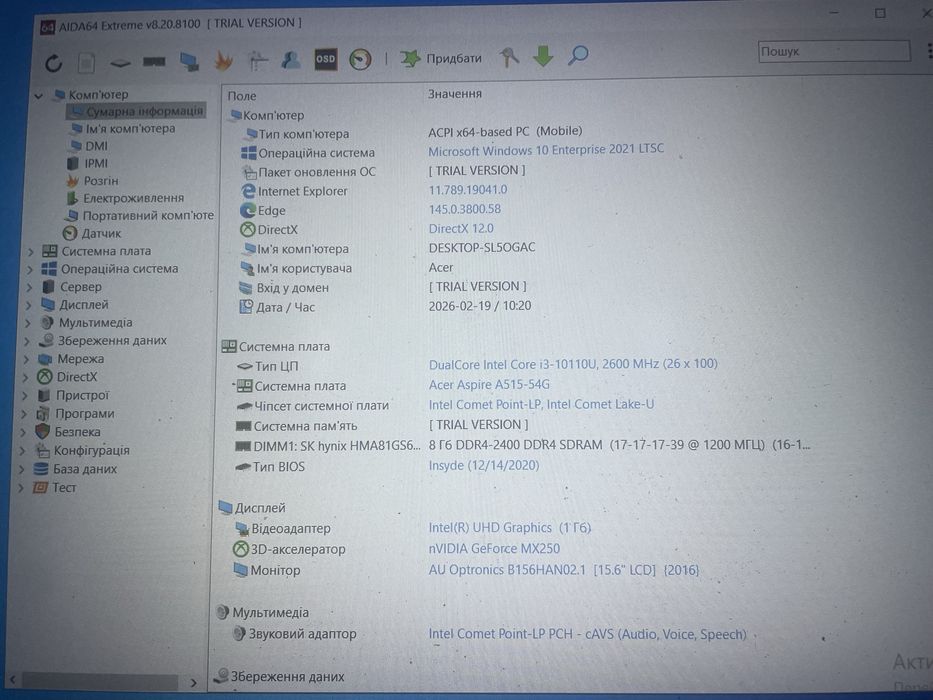
Task: Open the Датчик sensor item
Action: 92,233
